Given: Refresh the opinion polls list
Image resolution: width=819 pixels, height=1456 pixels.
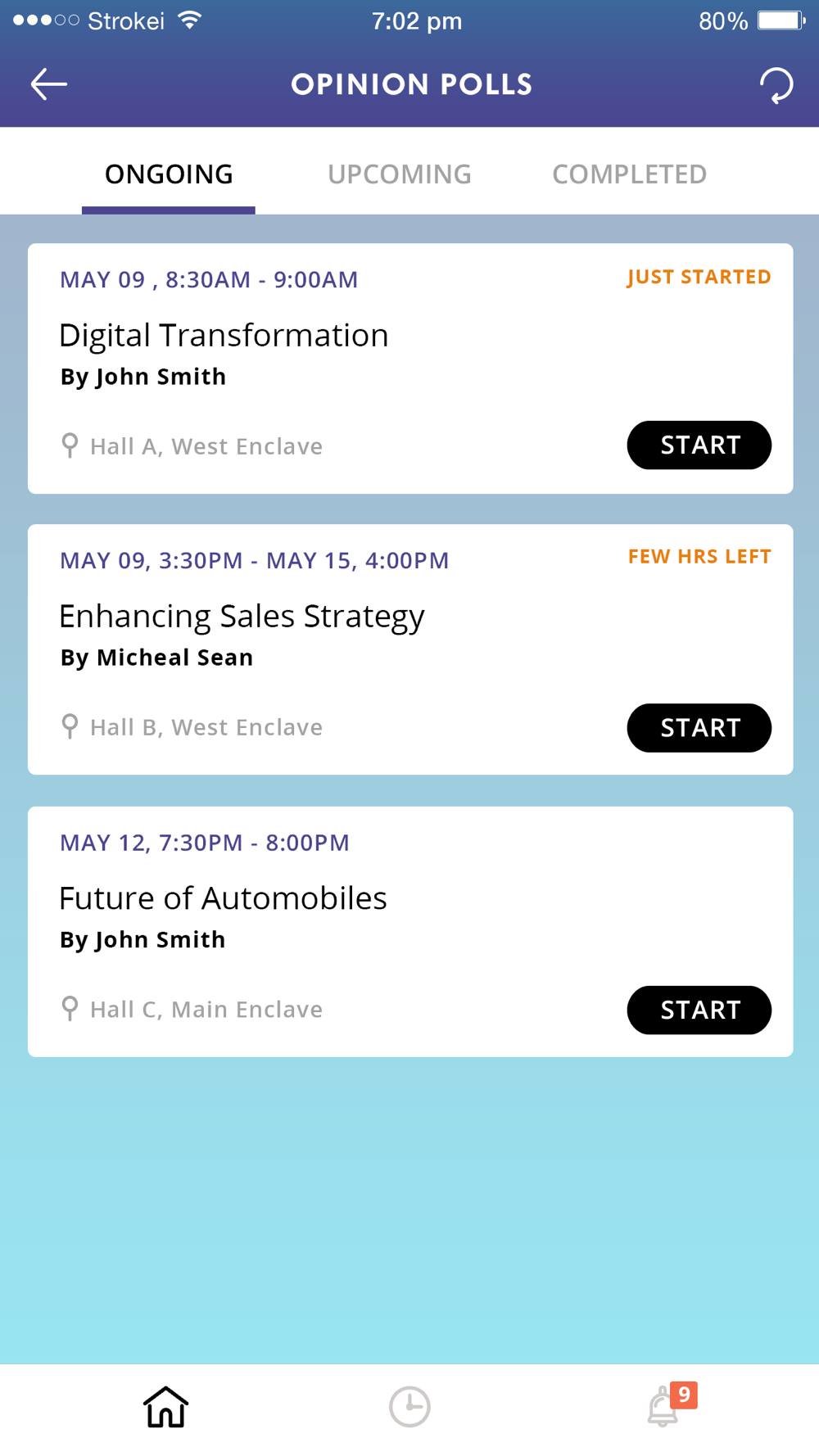Looking at the screenshot, I should 776,85.
